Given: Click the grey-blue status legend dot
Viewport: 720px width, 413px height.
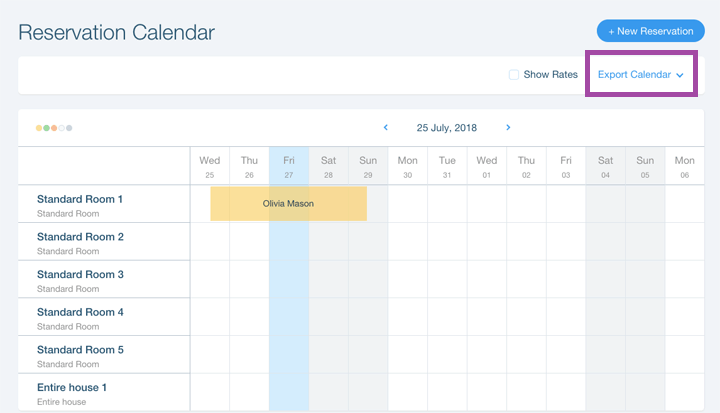Looking at the screenshot, I should [69, 128].
